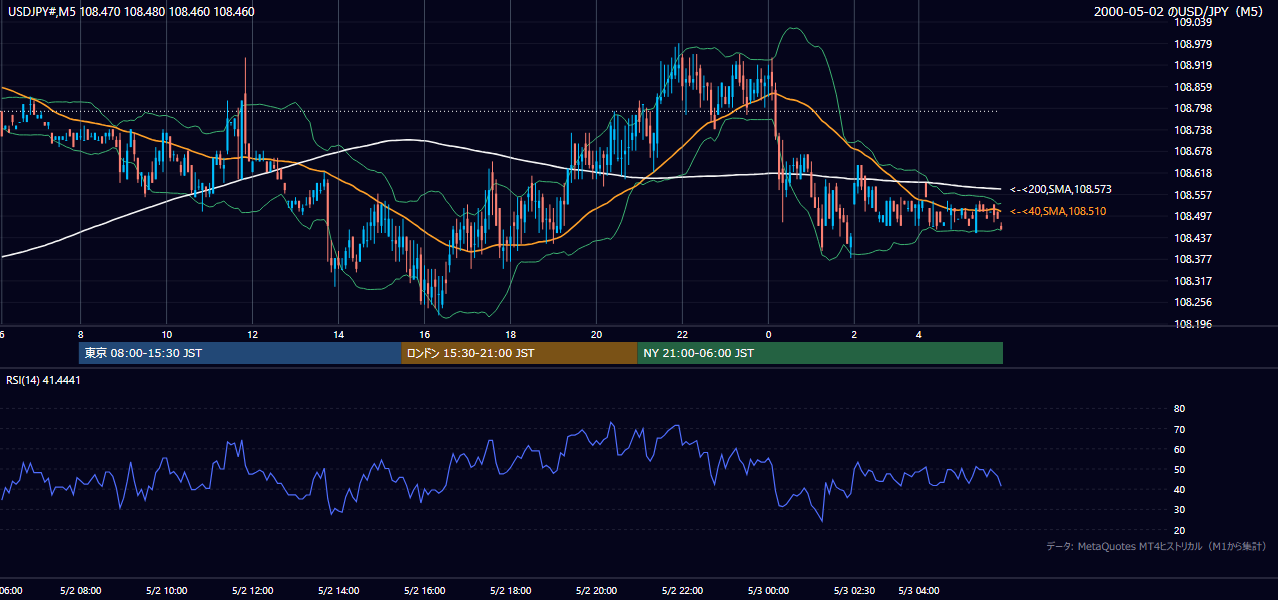Click the 5/2 10:00 time axis label

click(167, 591)
